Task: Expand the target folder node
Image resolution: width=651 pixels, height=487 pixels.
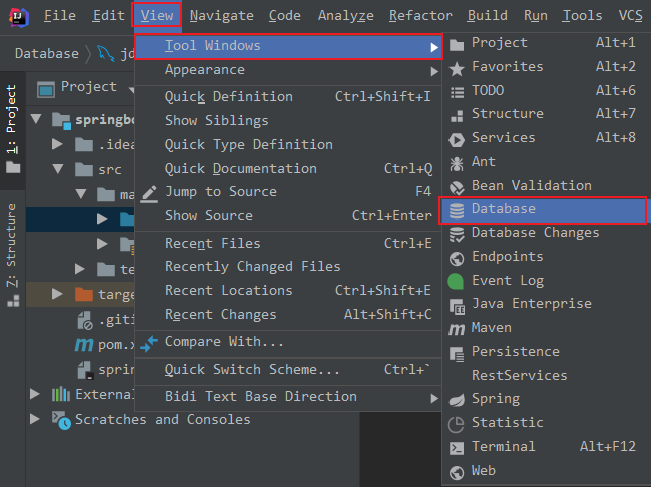Action: pyautogui.click(x=58, y=295)
